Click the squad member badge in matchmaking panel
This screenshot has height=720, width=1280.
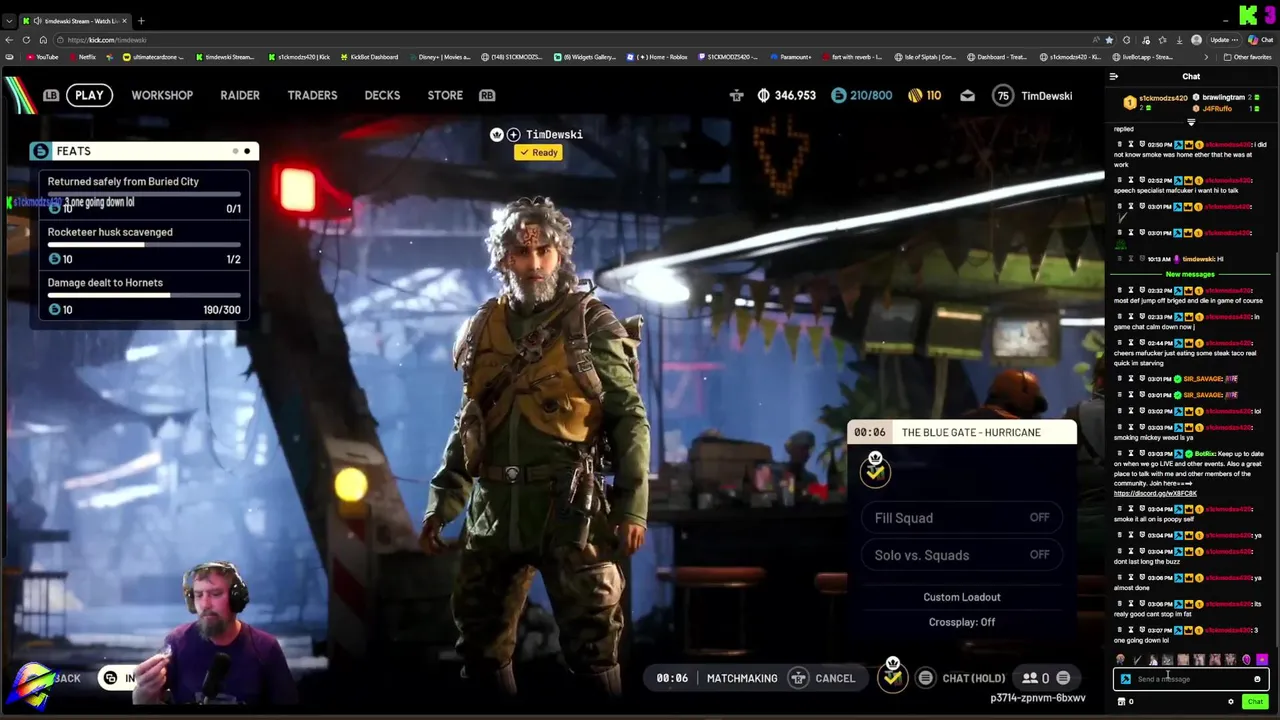point(875,470)
